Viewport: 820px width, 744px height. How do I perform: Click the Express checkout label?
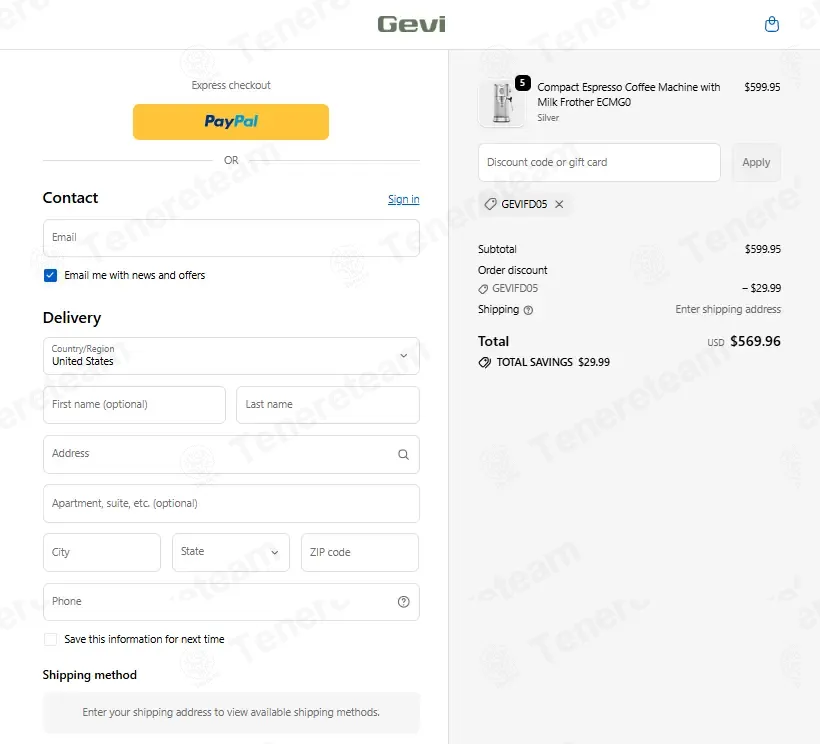point(231,85)
